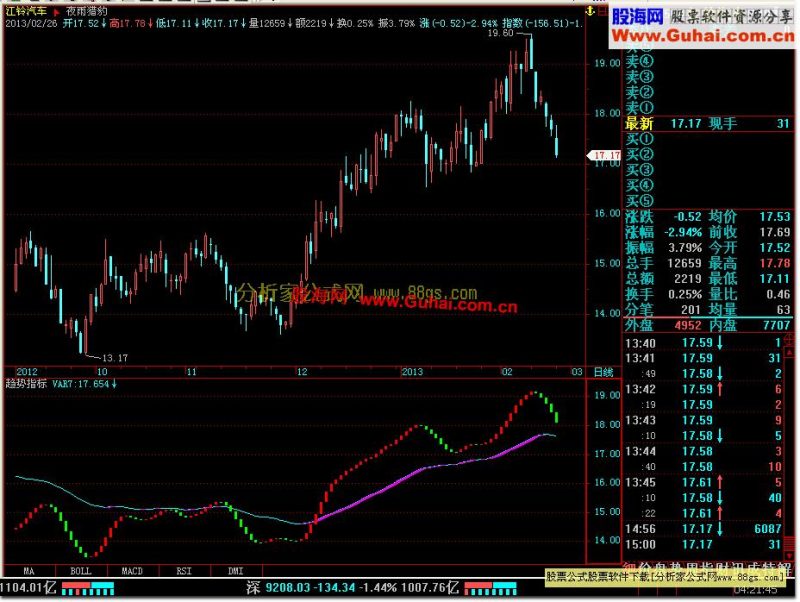Select the RSI indicator tab

184,571
